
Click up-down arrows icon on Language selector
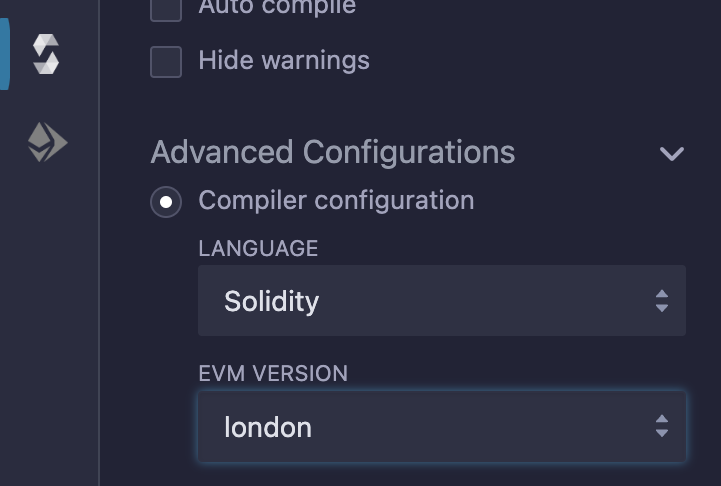point(661,301)
